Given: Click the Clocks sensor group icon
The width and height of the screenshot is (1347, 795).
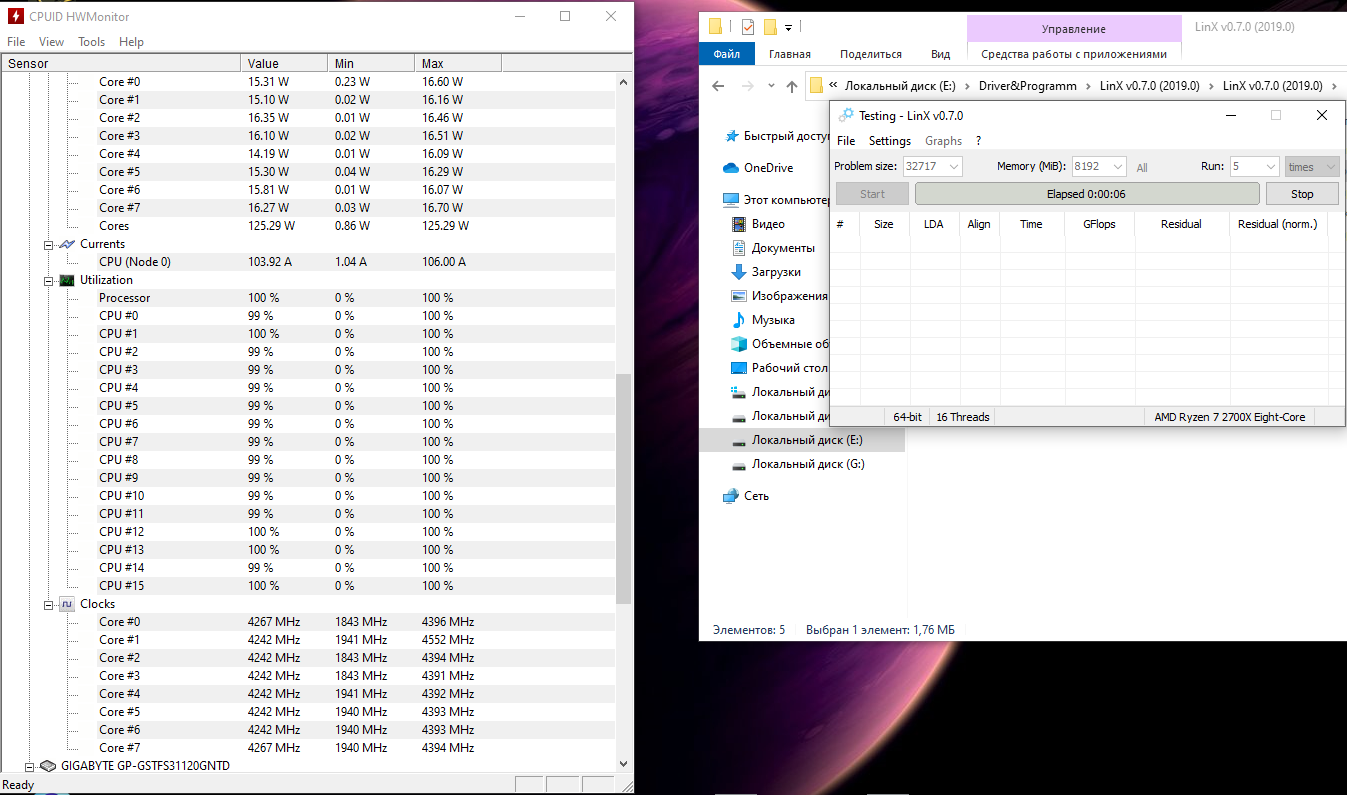Looking at the screenshot, I should (x=67, y=604).
